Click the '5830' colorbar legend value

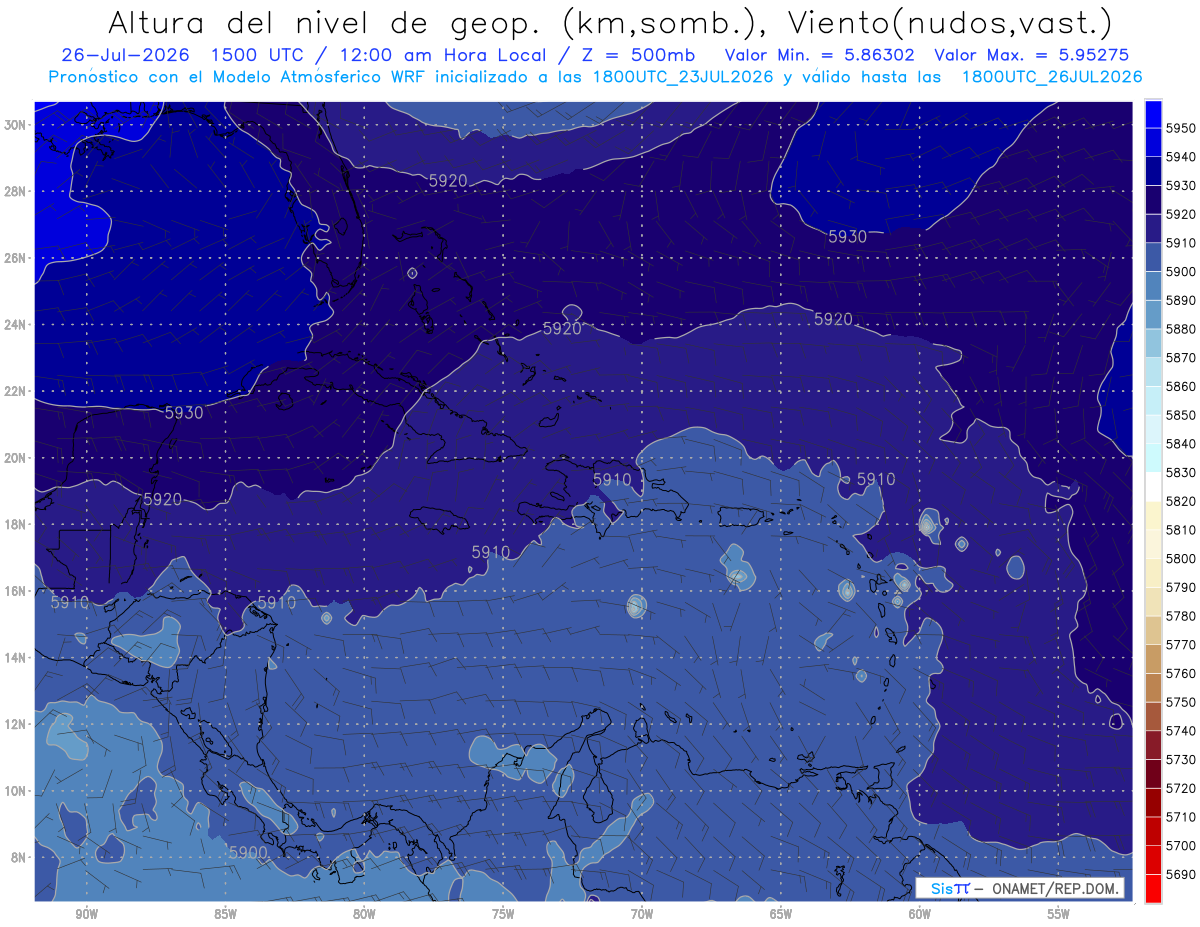click(1180, 472)
